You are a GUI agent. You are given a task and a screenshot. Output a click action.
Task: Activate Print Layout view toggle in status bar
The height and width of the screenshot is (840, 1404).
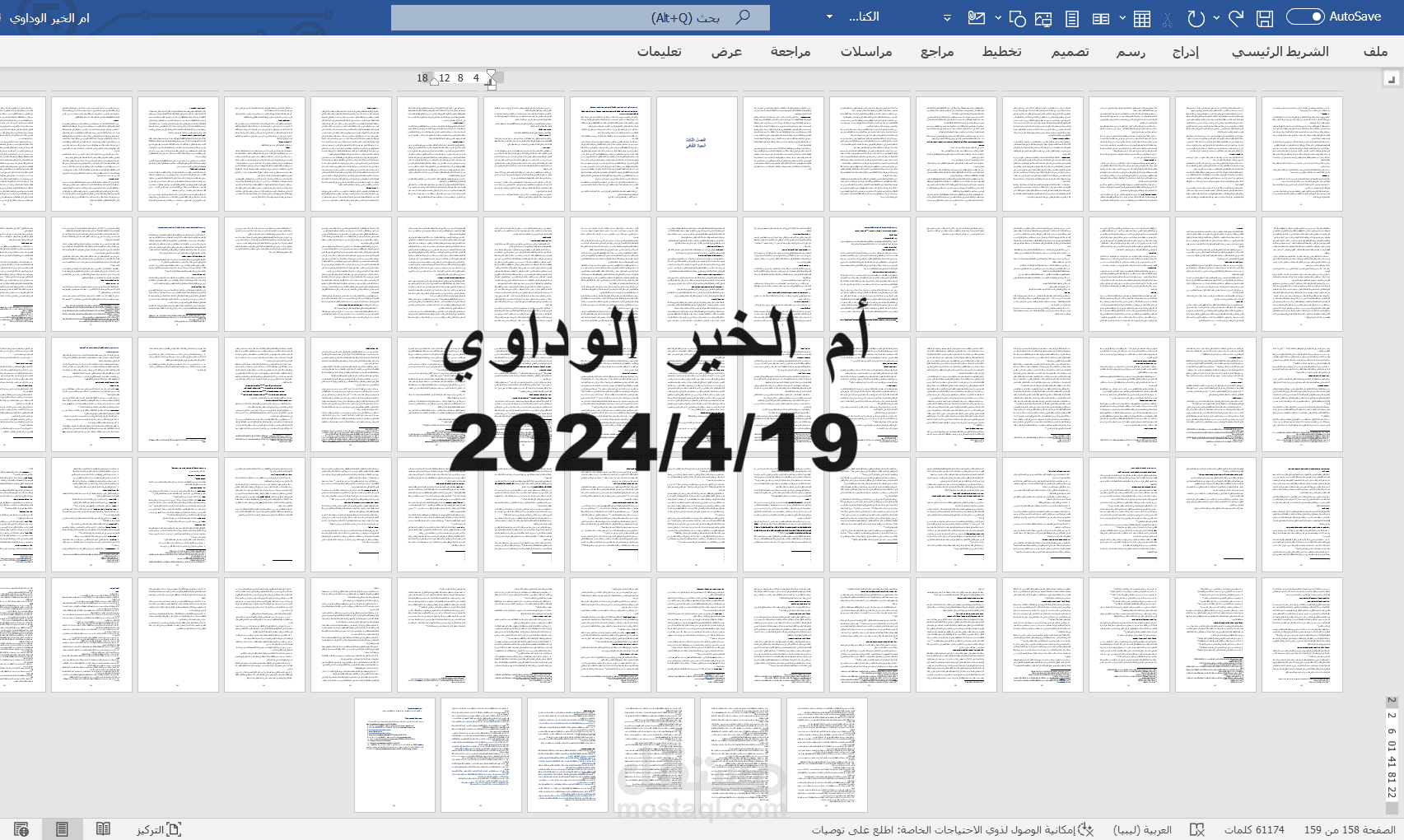click(x=63, y=828)
